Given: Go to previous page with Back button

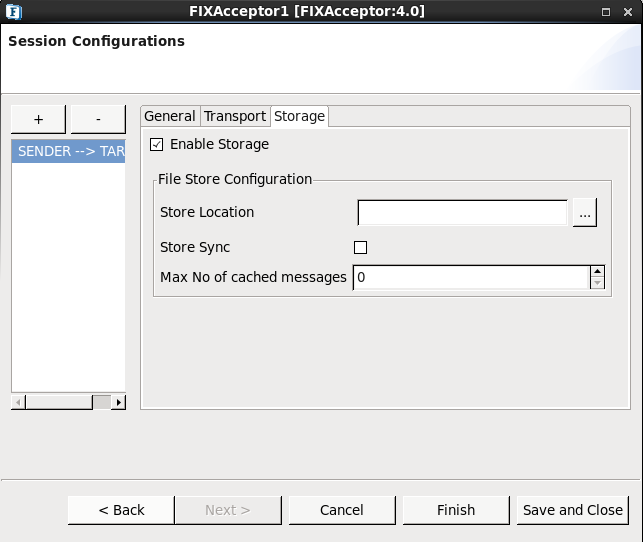Looking at the screenshot, I should point(121,510).
